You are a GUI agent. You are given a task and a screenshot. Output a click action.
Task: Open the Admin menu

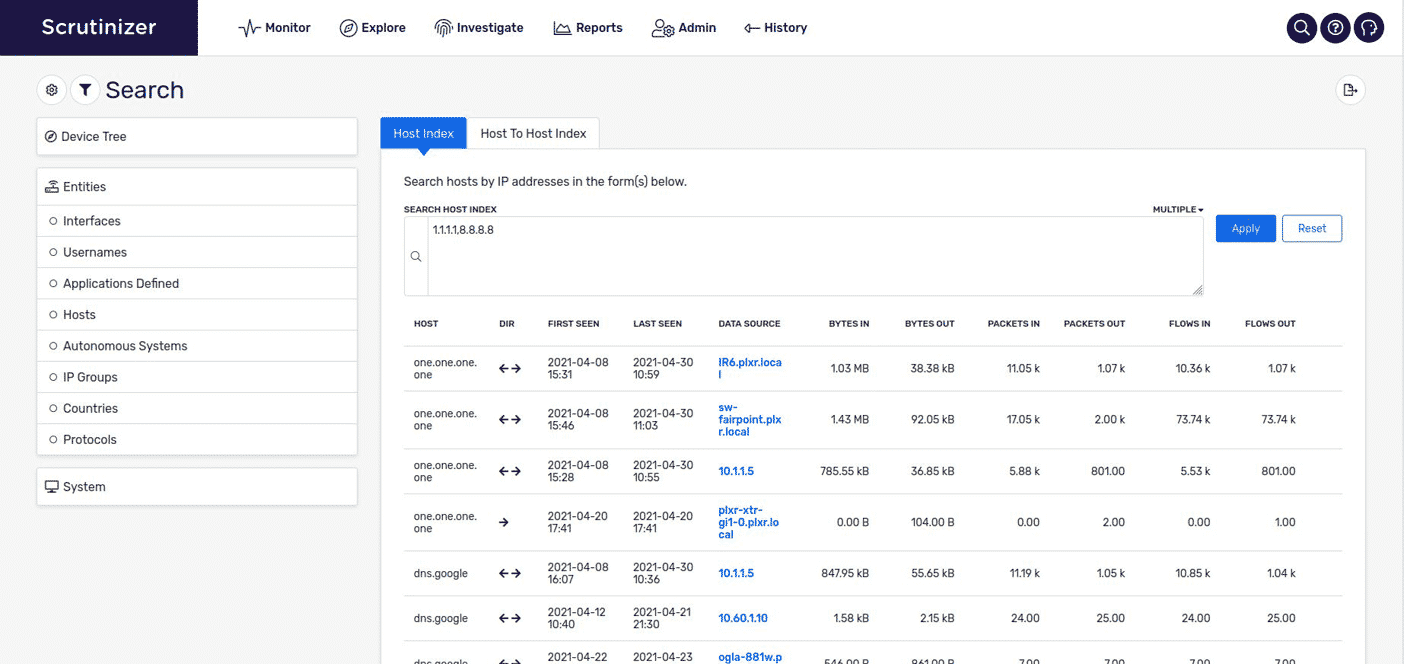684,28
